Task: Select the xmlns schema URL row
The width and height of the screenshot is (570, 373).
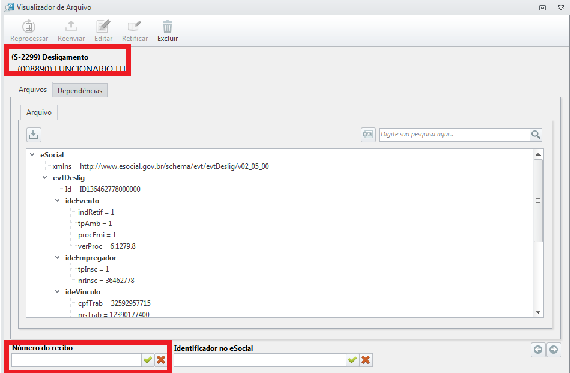Action: click(160, 166)
